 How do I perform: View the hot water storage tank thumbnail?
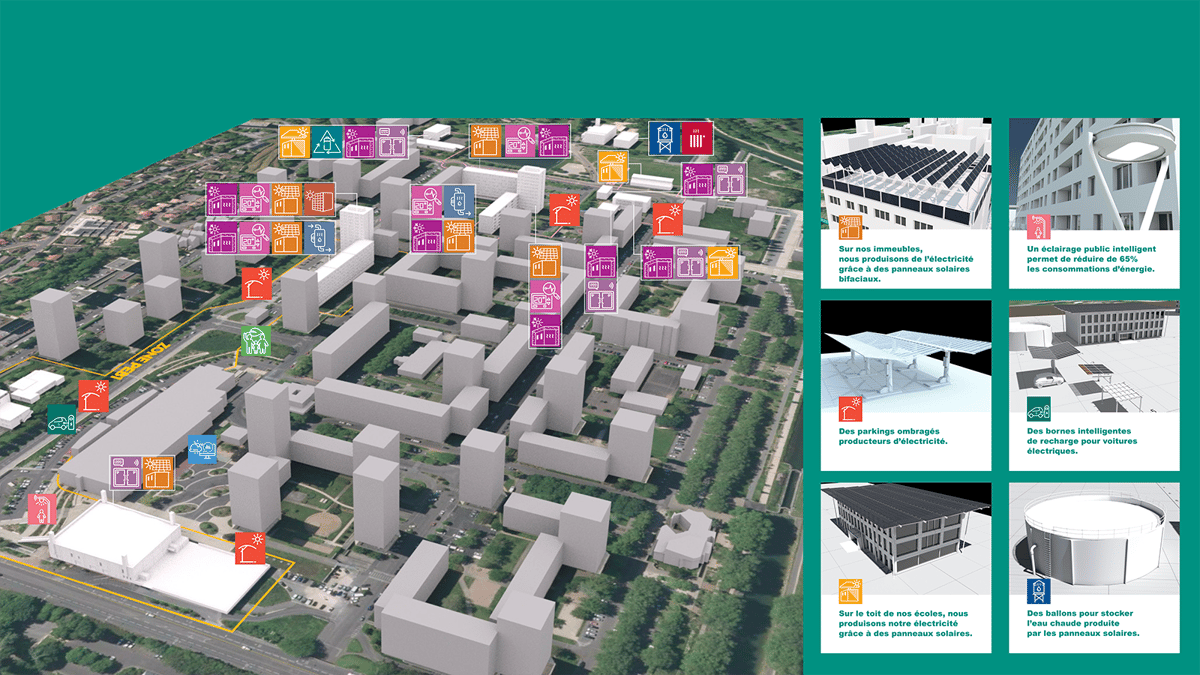[x=1094, y=539]
